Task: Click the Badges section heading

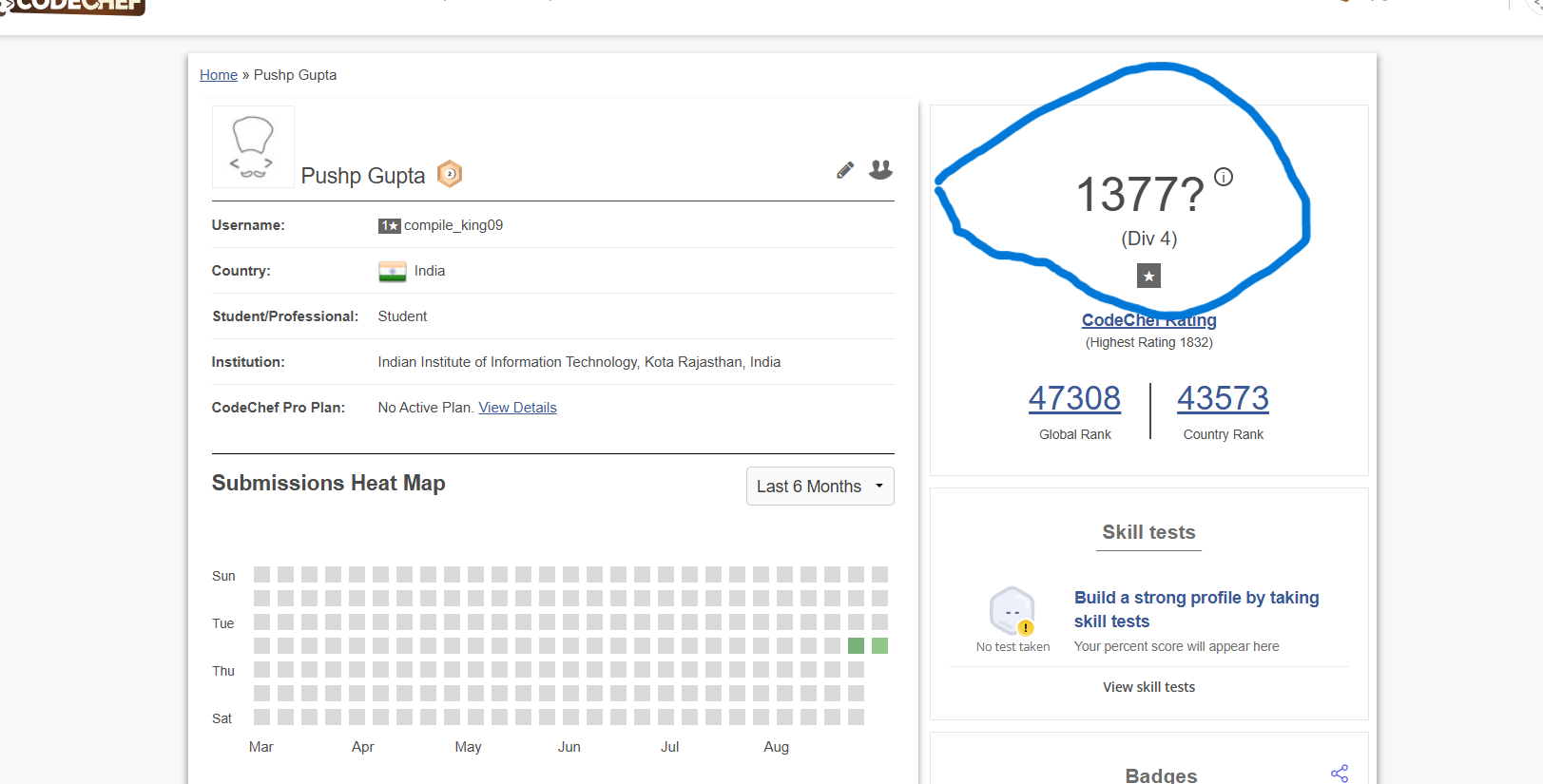Action: tap(1161, 775)
